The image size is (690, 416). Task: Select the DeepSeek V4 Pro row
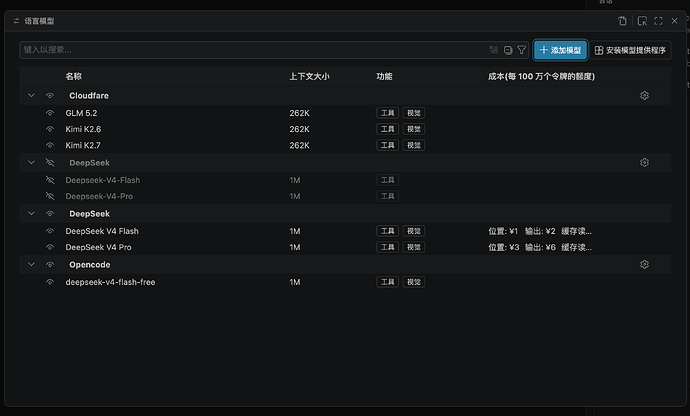(x=345, y=247)
